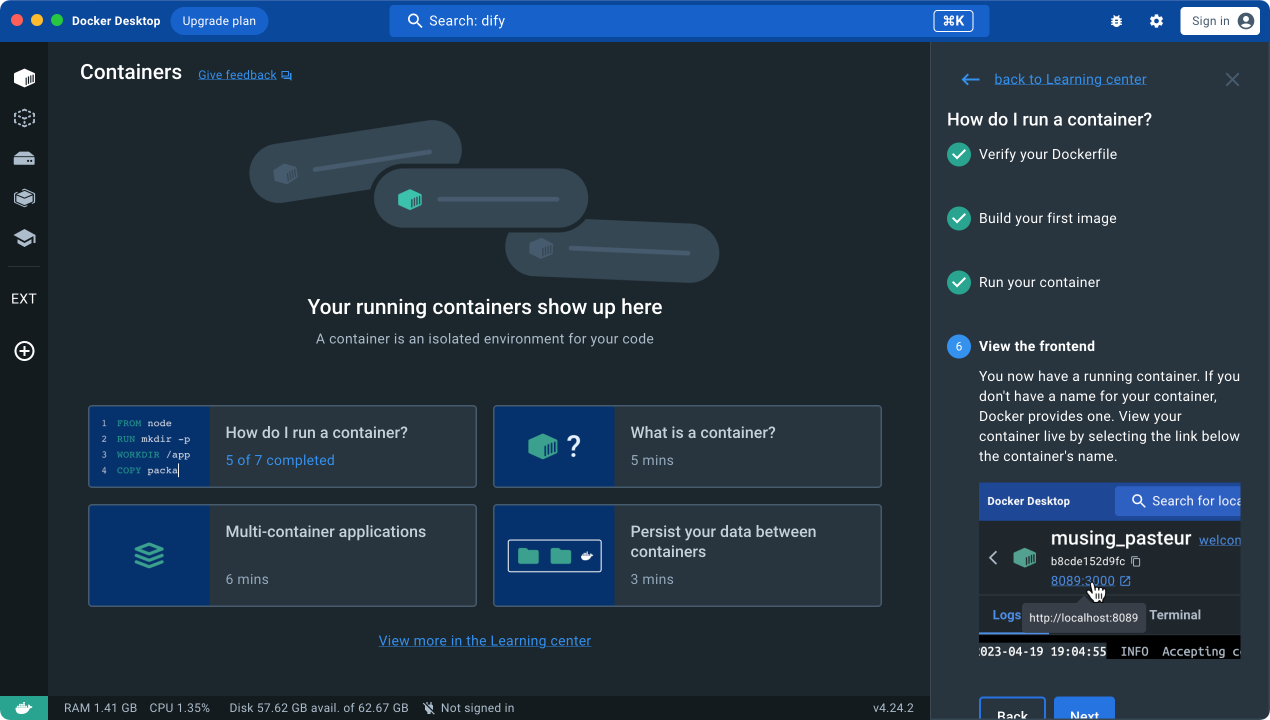The image size is (1270, 720).
Task: Click the add extensions plus icon
Action: click(24, 351)
